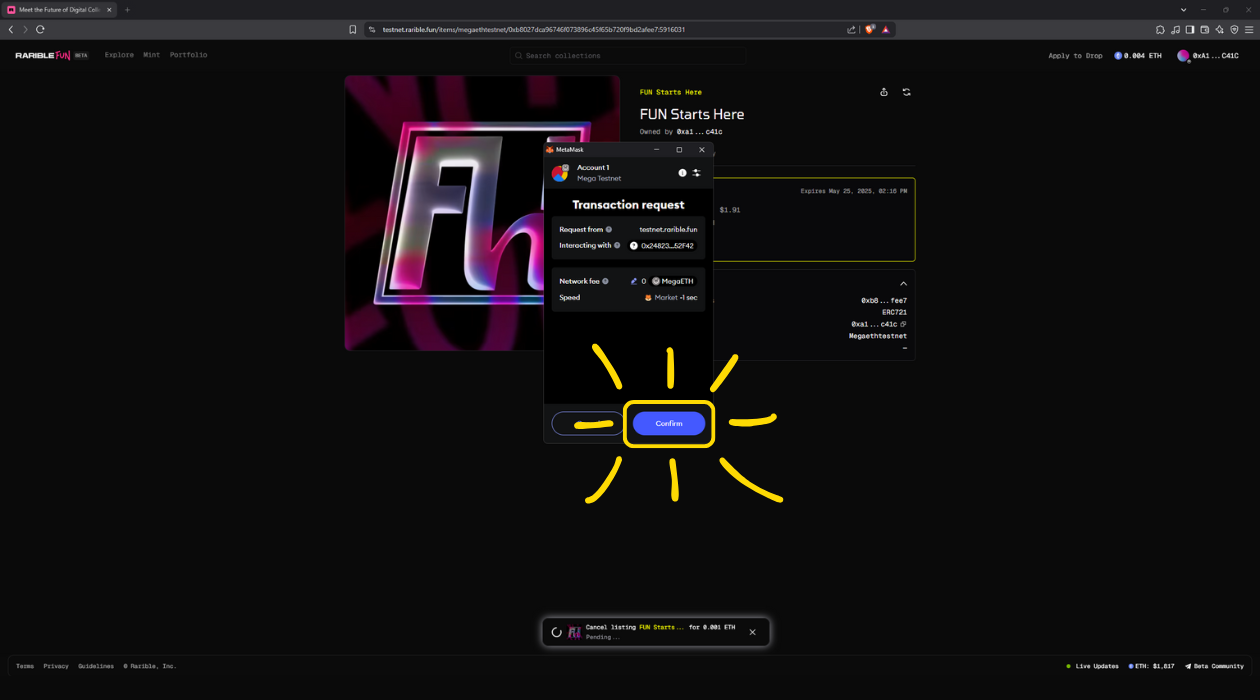Toggle Live Updates in footer
This screenshot has width=1260, height=700.
(1092, 666)
